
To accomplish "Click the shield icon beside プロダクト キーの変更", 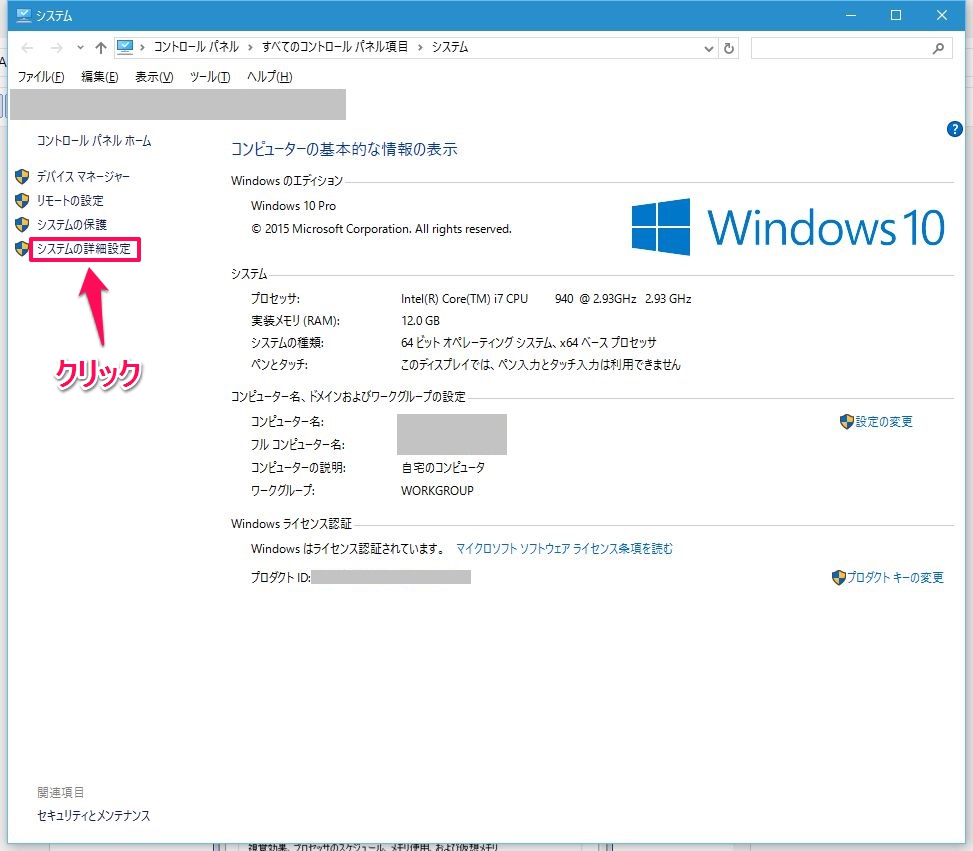I will click(x=838, y=578).
